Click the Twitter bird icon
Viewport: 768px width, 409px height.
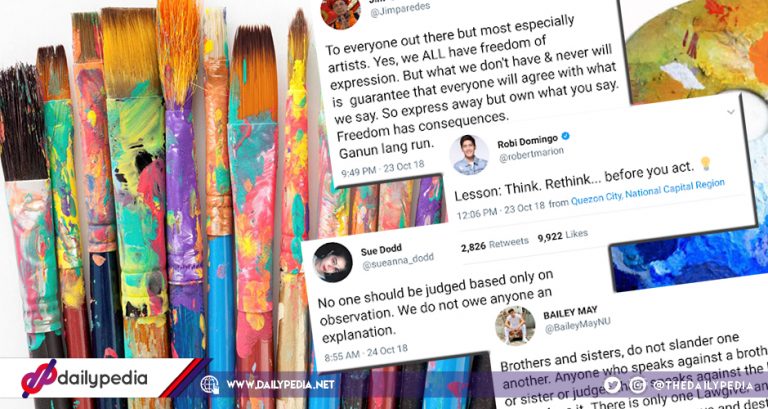pyautogui.click(x=612, y=385)
